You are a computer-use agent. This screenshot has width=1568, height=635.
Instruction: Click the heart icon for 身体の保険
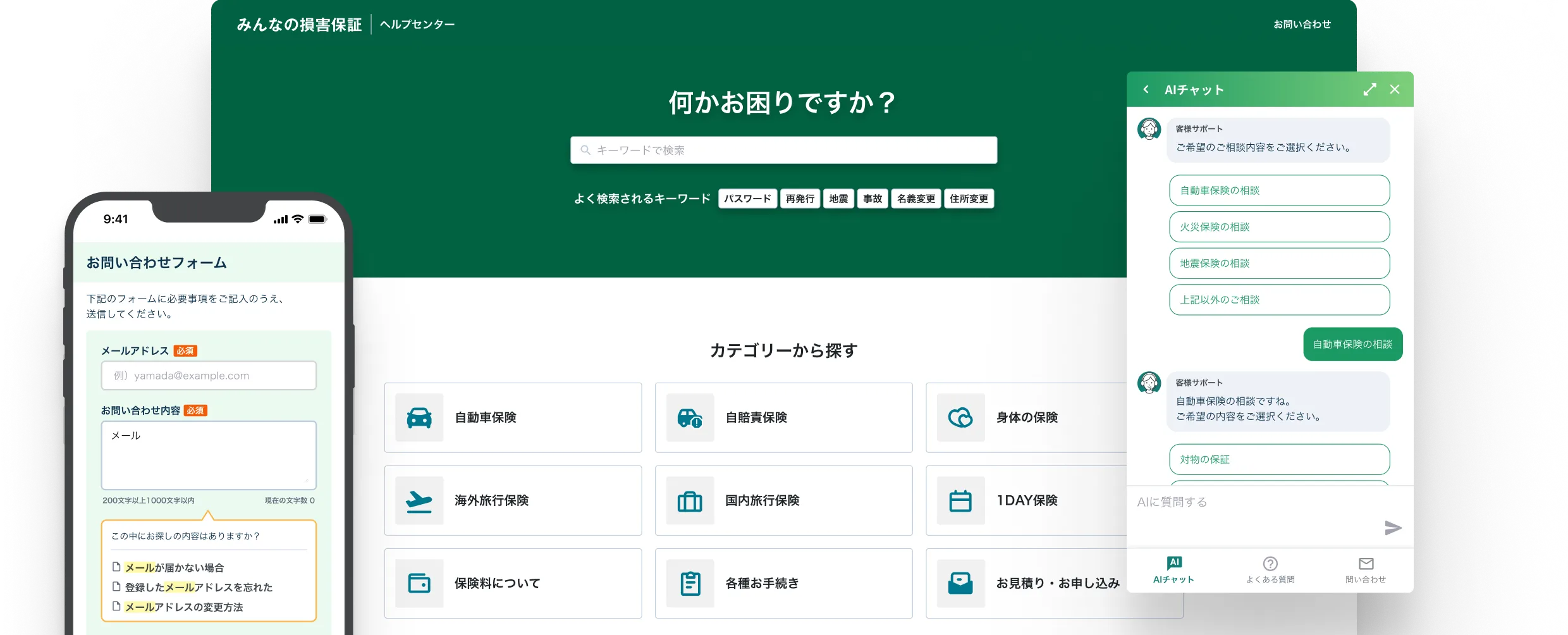[x=960, y=418]
